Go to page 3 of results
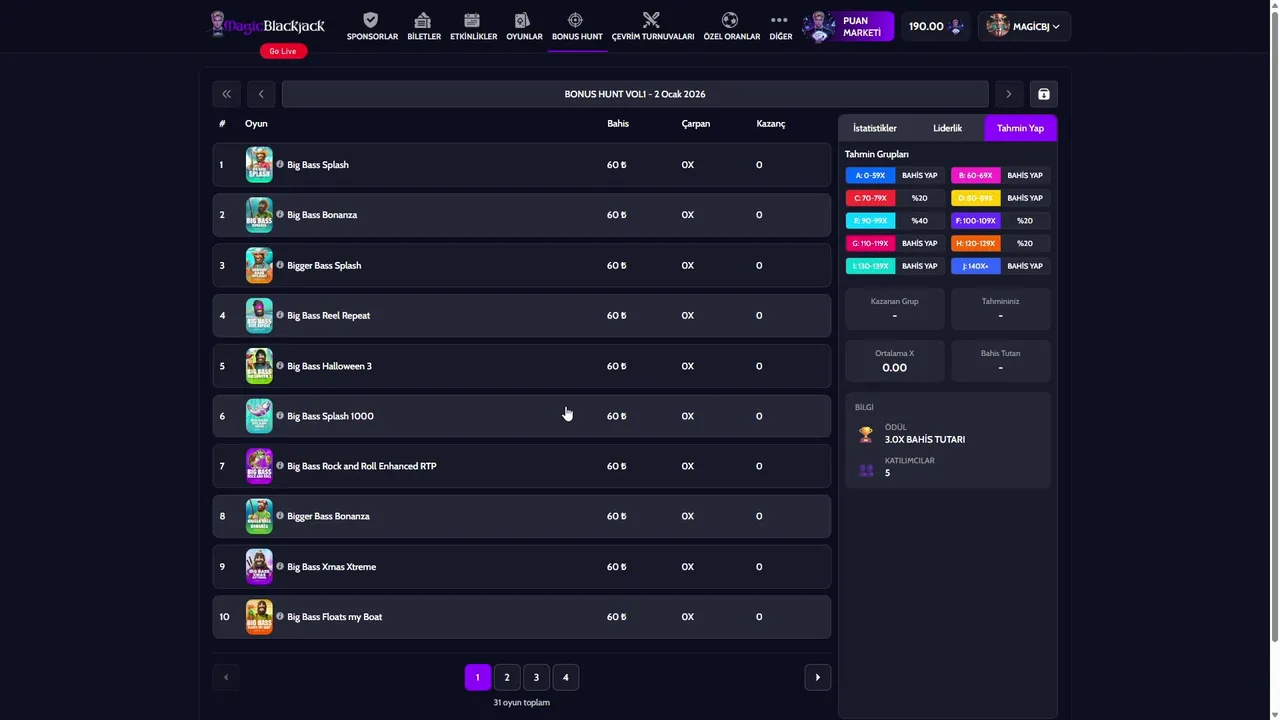This screenshot has height=720, width=1280. click(536, 677)
